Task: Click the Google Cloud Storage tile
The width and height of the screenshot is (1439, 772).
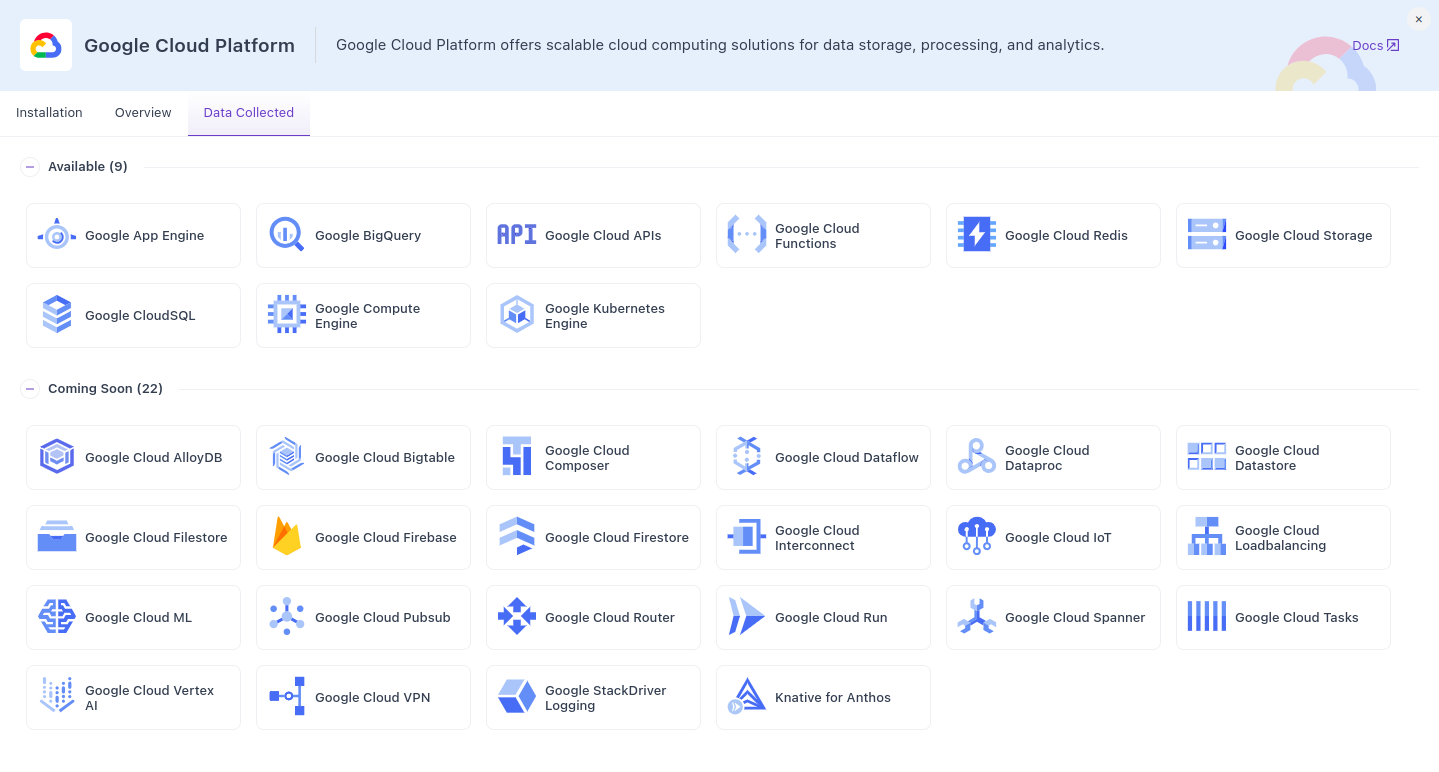Action: tap(1283, 235)
